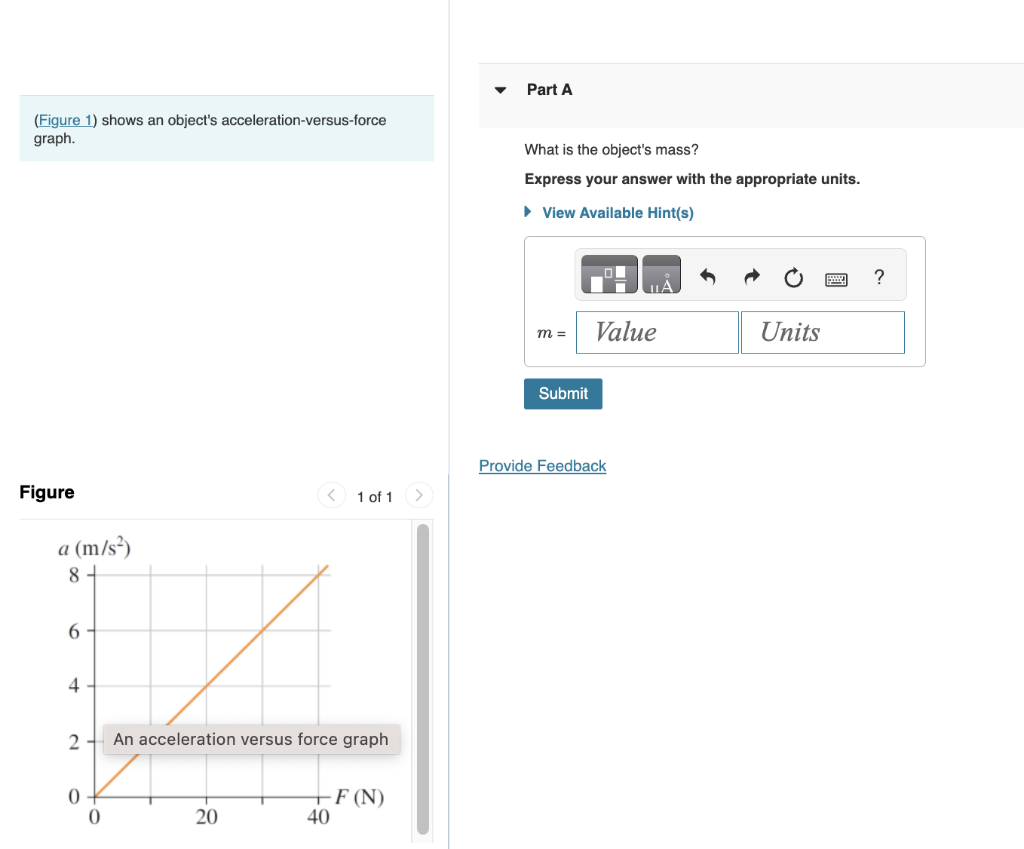Click inside the Value answer box
Screen dimensions: 1024x849
point(656,331)
